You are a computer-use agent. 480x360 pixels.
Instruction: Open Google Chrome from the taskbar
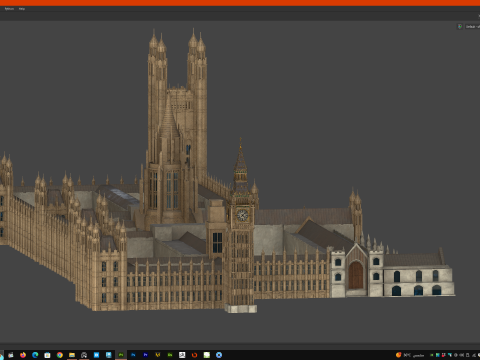(x=60, y=355)
